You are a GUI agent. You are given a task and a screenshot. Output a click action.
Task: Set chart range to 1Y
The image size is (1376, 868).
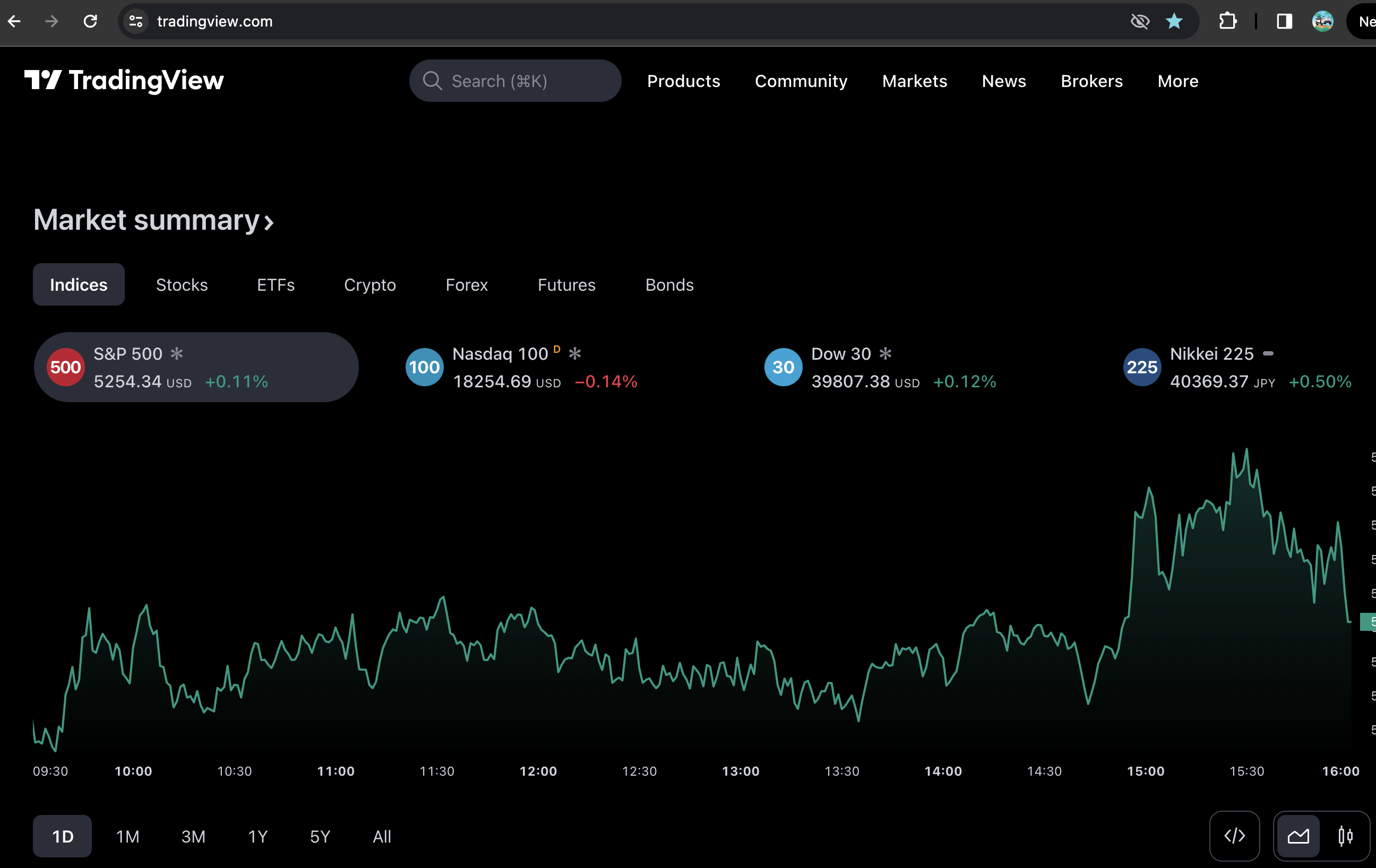[257, 836]
